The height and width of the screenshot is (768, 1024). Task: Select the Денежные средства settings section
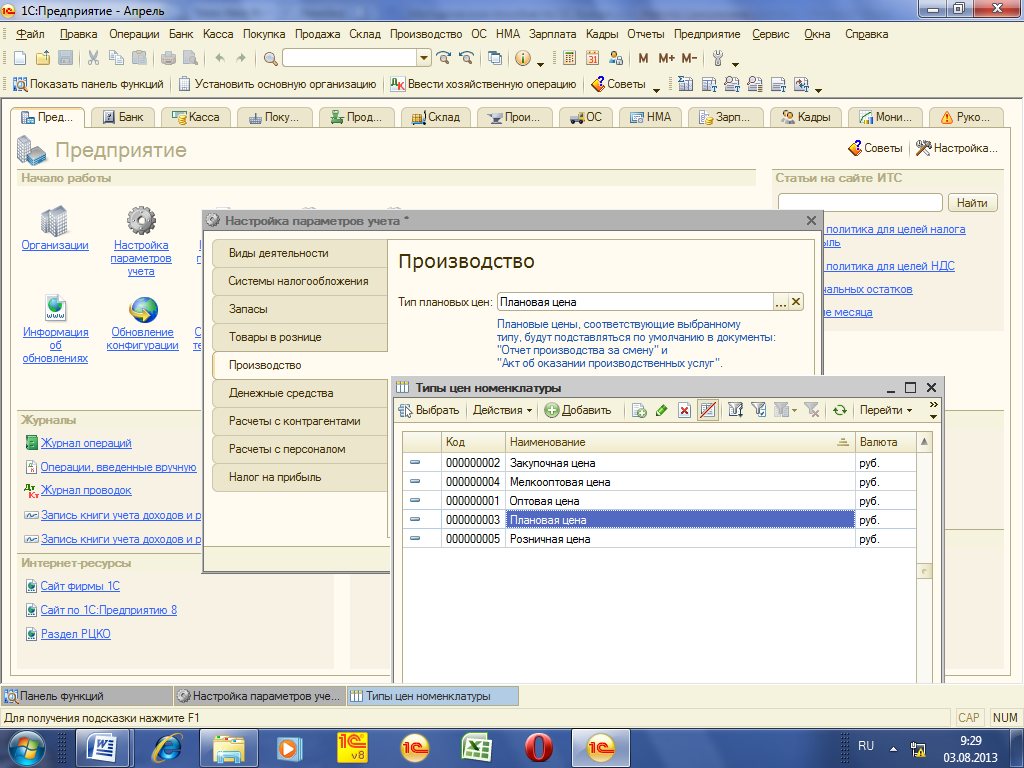[300, 393]
